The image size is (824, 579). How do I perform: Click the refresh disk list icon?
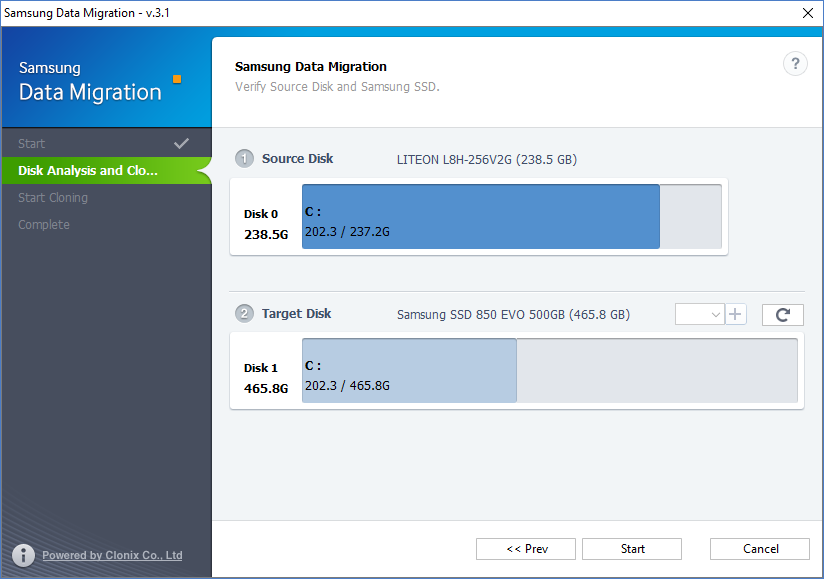782,315
